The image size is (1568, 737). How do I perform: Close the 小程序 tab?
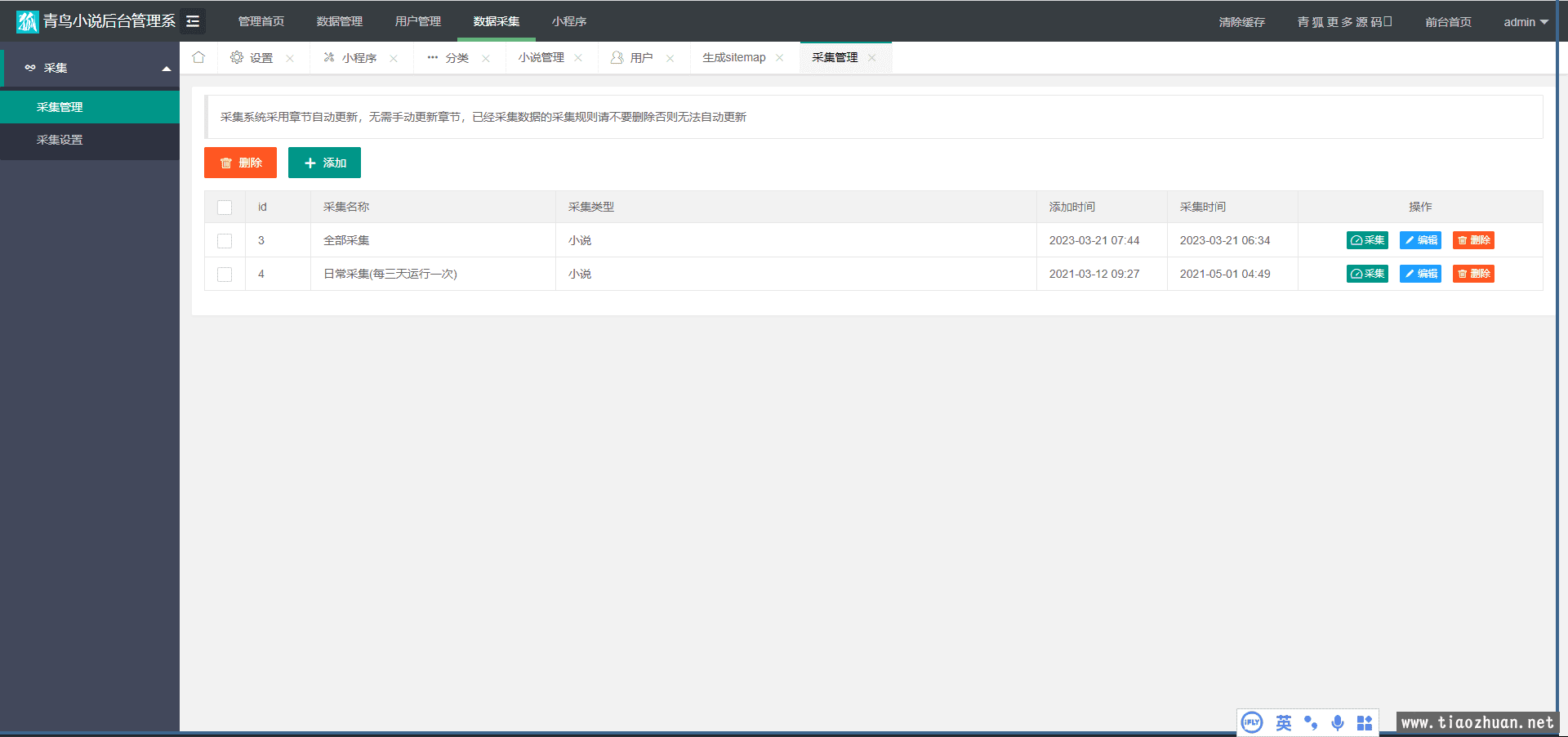tap(394, 58)
